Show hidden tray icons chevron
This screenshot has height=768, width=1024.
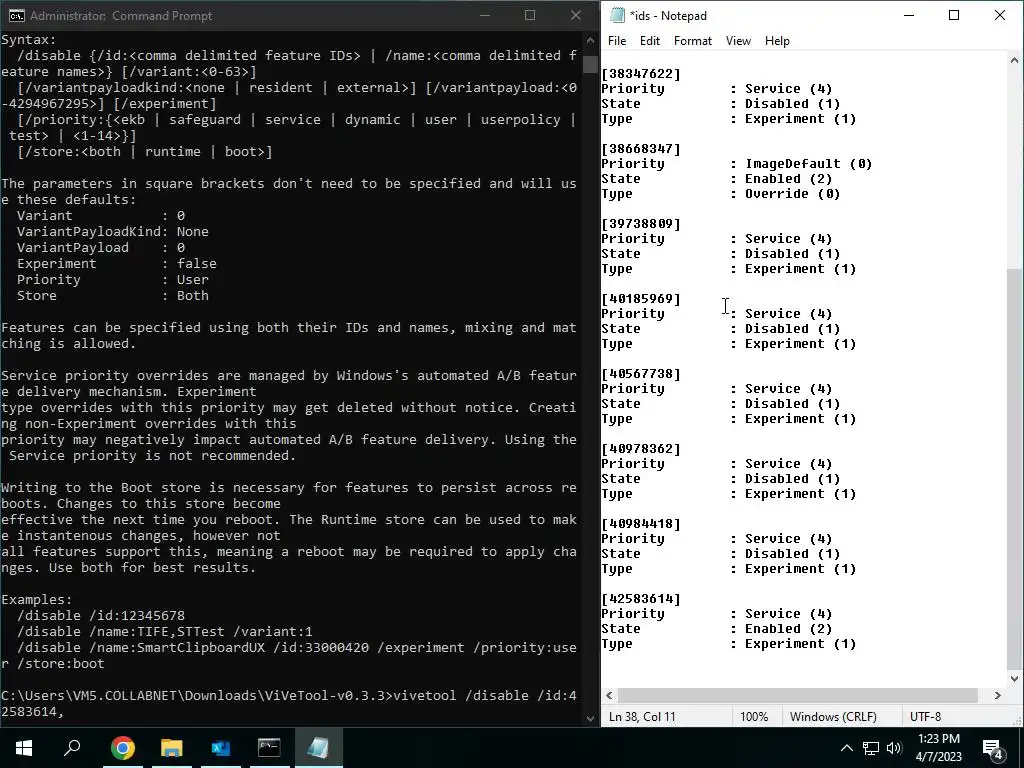pyautogui.click(x=846, y=748)
